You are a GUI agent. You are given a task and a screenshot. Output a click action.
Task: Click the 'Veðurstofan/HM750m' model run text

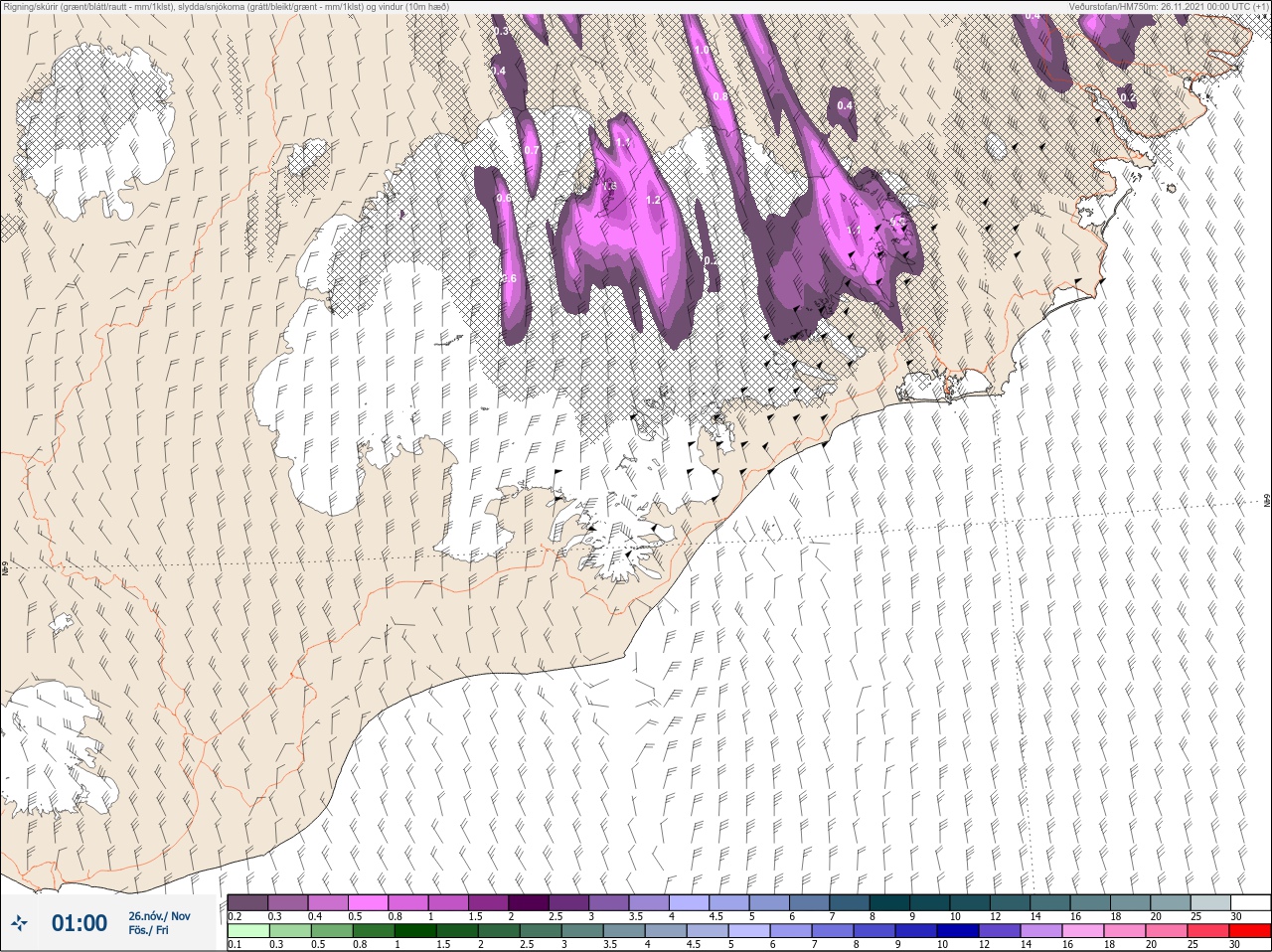pos(1170,7)
